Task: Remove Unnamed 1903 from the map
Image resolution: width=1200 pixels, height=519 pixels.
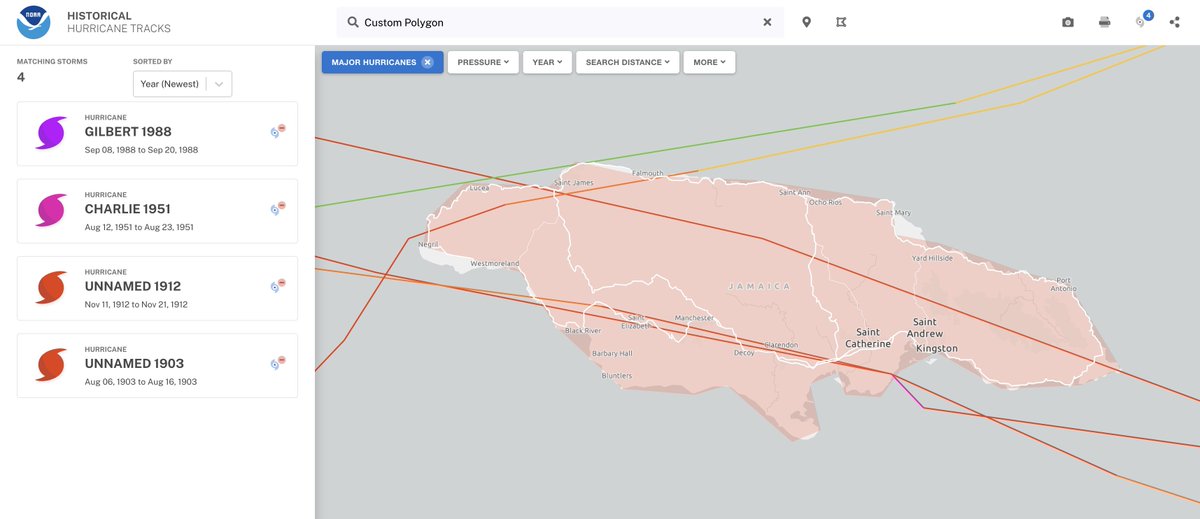Action: click(x=278, y=363)
